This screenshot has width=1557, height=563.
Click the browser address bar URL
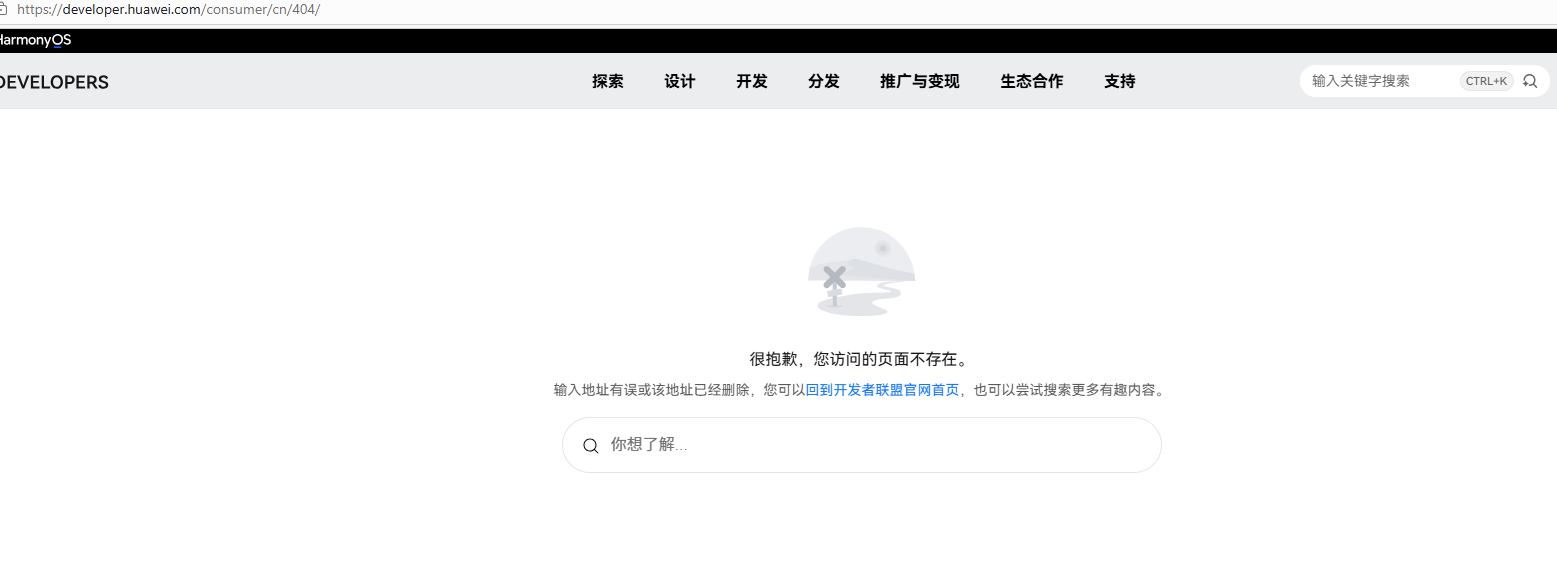pos(168,9)
